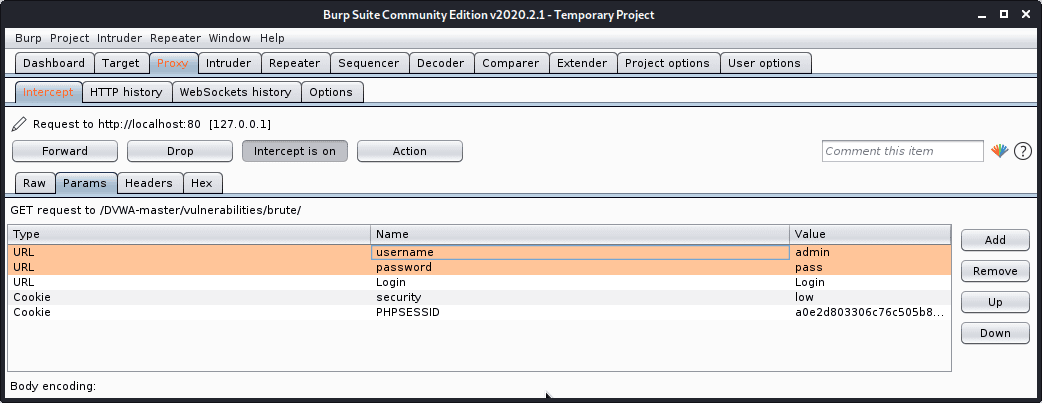The height and width of the screenshot is (403, 1042).
Task: Switch to the Dashboard tab
Action: click(x=54, y=63)
